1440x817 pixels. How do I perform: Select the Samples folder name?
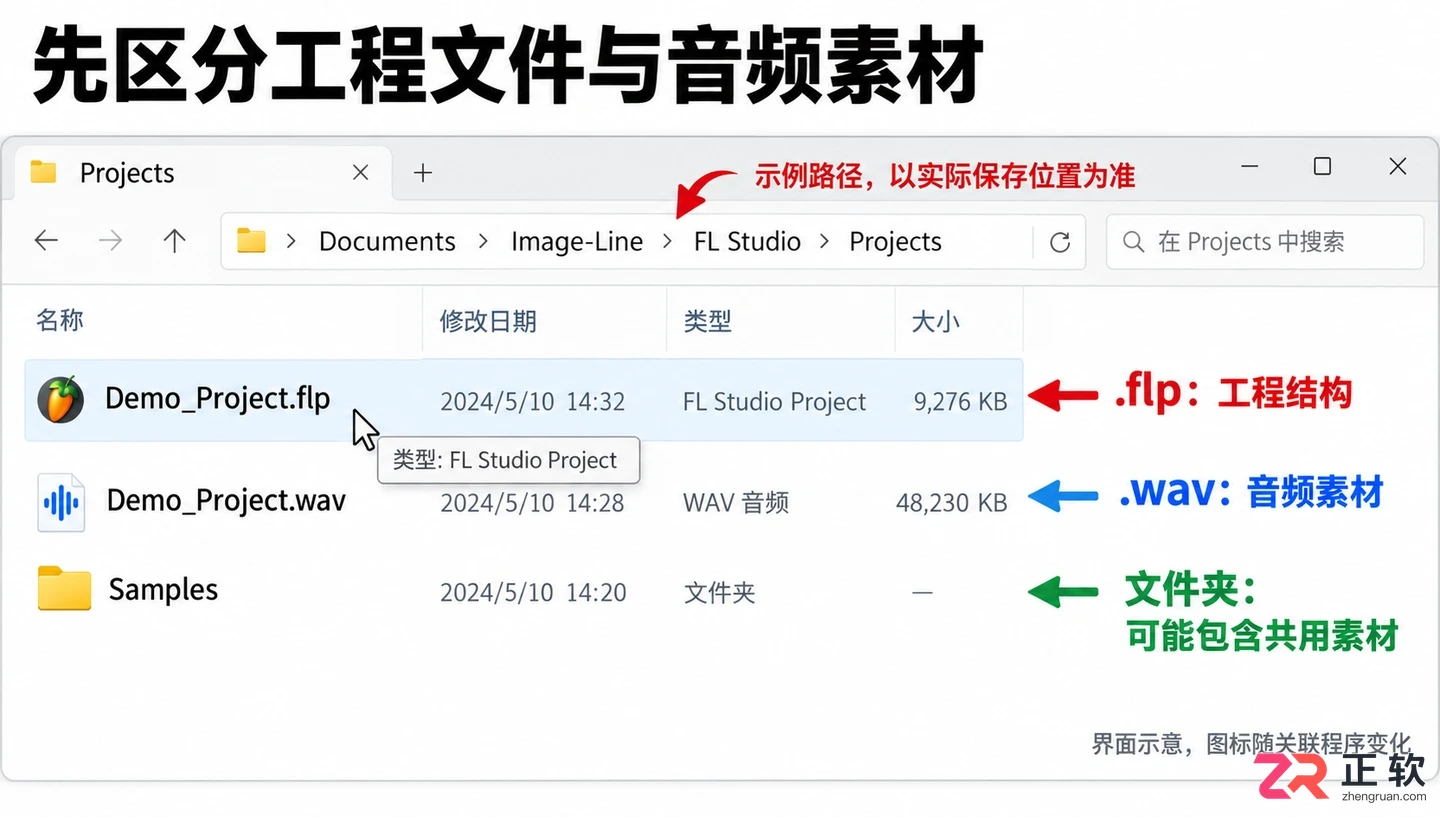click(x=163, y=589)
